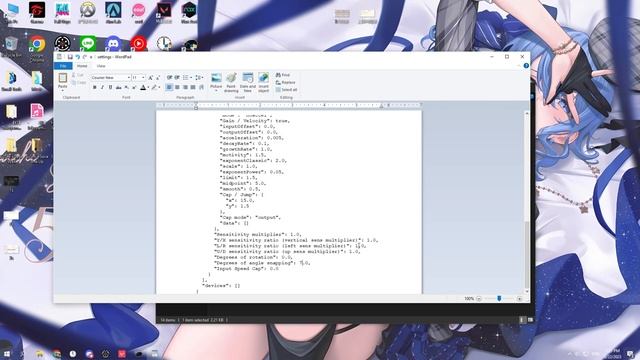
Task: Click the Save icon in quick access toolbar
Action: point(70,57)
